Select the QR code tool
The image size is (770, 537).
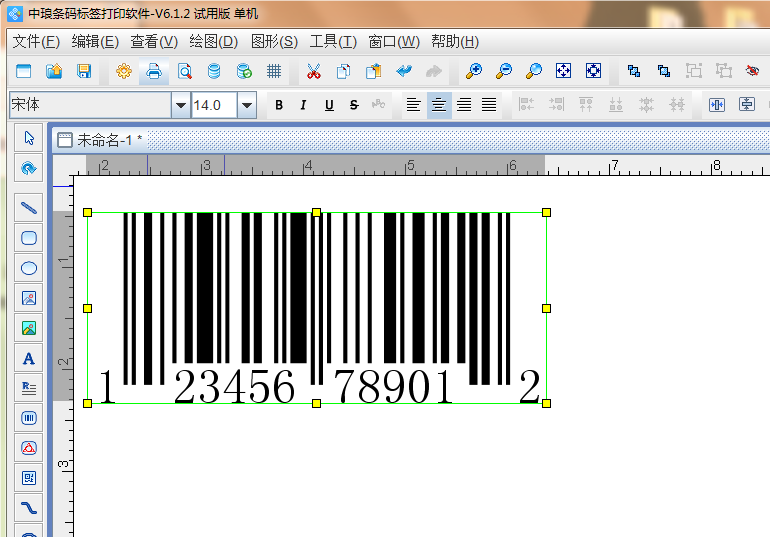(29, 477)
